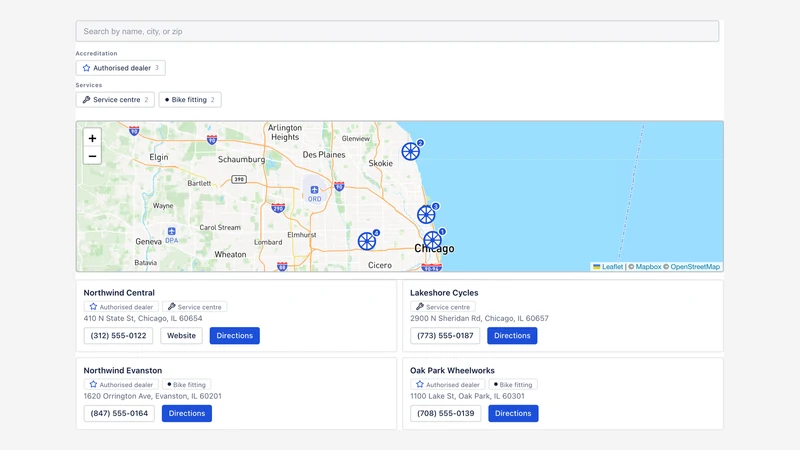Call Northwind Central at (312) 555-0122

click(x=118, y=336)
